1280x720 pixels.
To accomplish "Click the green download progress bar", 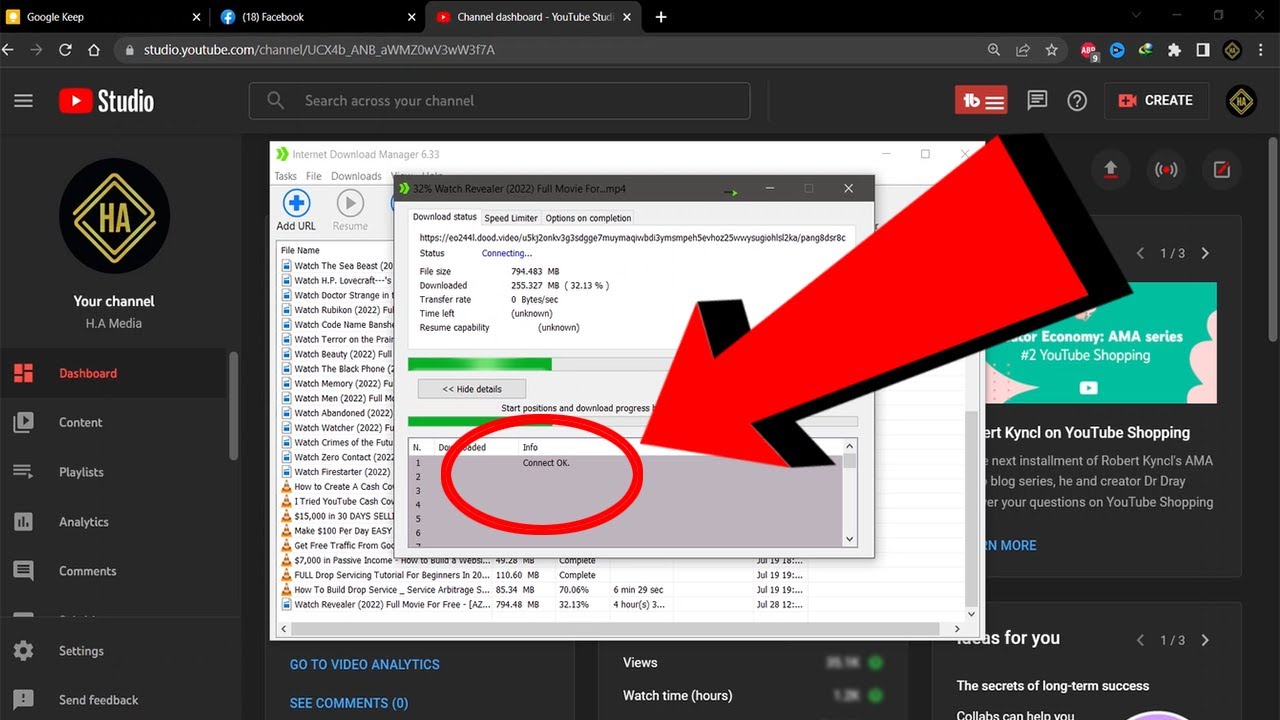I will [x=480, y=364].
